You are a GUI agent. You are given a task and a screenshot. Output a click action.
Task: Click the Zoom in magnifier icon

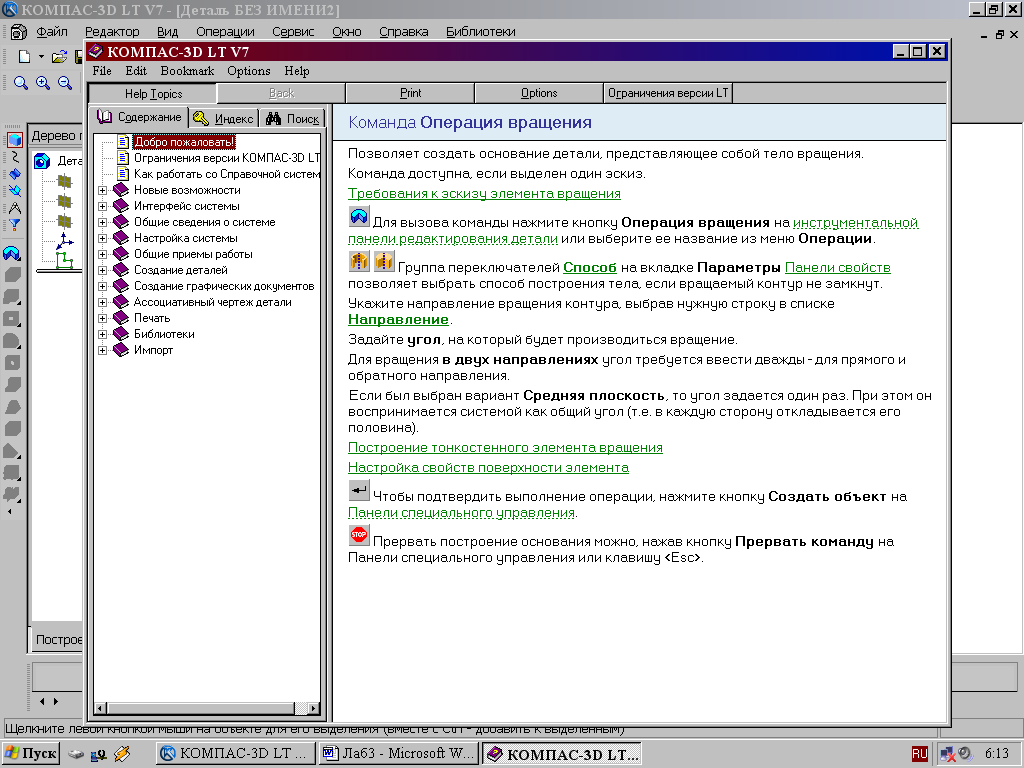pos(43,83)
